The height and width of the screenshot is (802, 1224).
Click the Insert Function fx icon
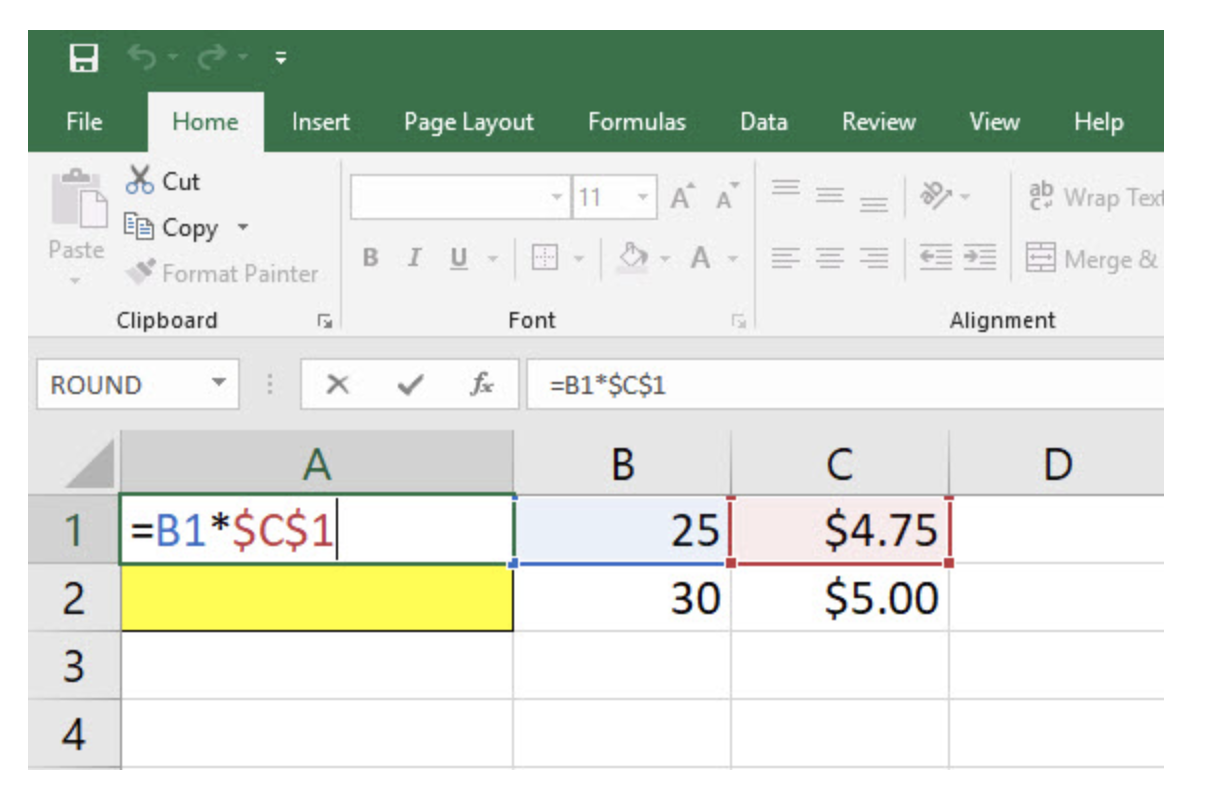(481, 385)
